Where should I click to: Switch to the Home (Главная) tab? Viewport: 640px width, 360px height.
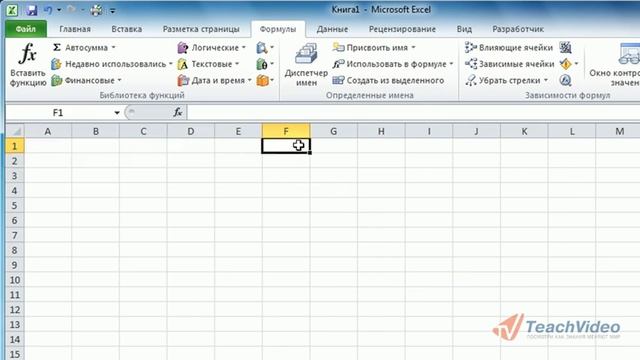(x=75, y=29)
